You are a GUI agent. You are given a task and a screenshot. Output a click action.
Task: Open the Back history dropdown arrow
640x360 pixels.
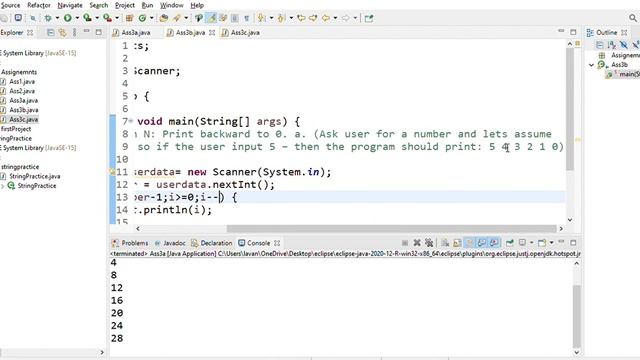coord(335,18)
